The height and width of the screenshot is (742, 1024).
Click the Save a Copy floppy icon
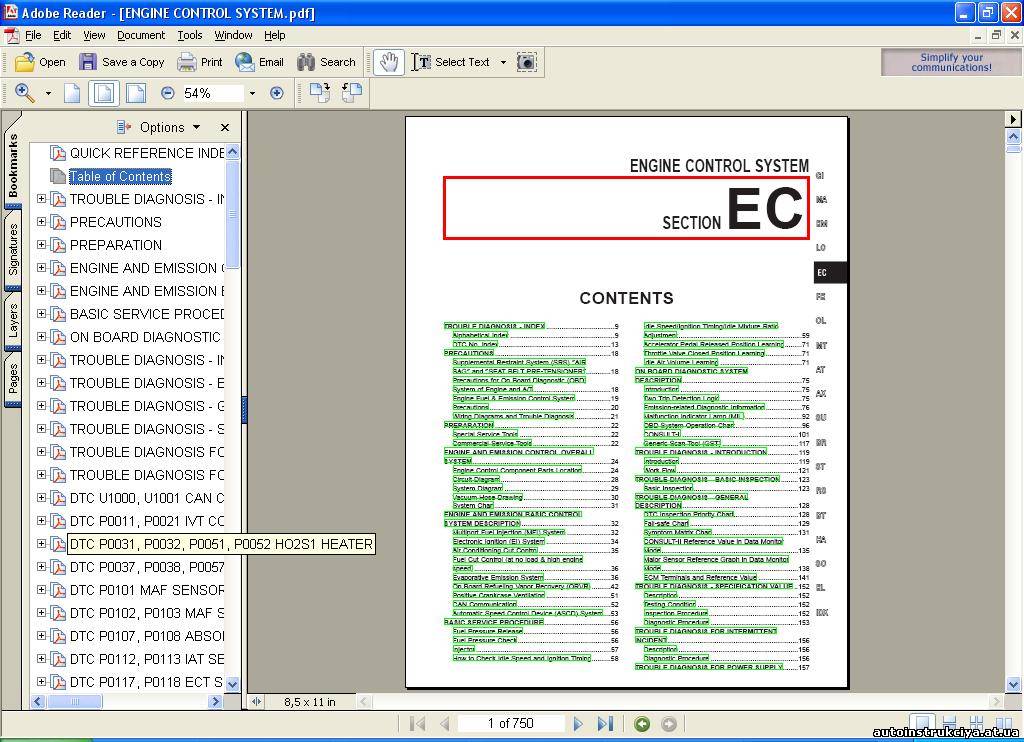pyautogui.click(x=88, y=62)
